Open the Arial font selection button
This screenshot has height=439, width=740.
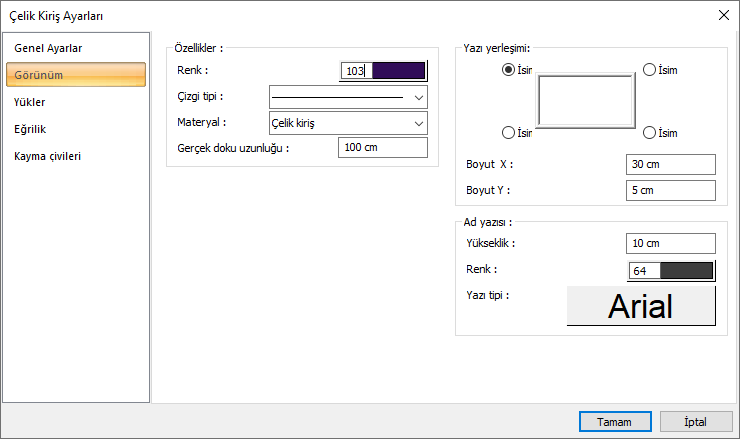click(641, 306)
